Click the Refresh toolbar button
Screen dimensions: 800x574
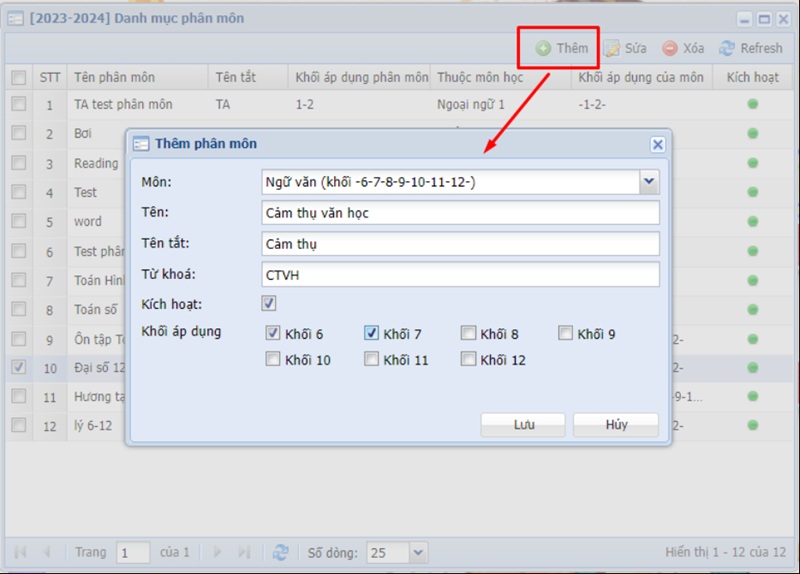[x=751, y=48]
